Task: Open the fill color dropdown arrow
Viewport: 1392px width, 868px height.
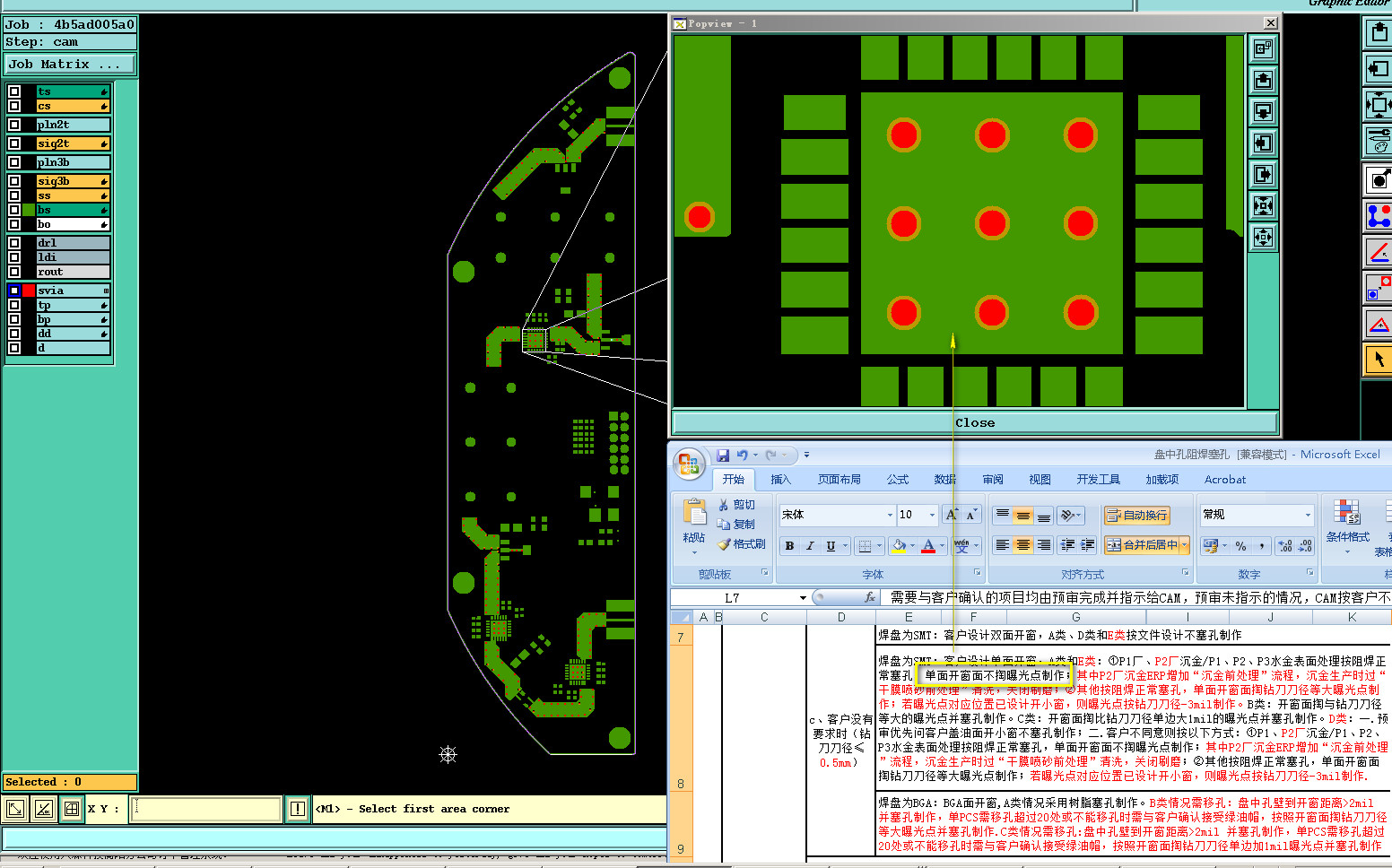Action: pos(912,545)
